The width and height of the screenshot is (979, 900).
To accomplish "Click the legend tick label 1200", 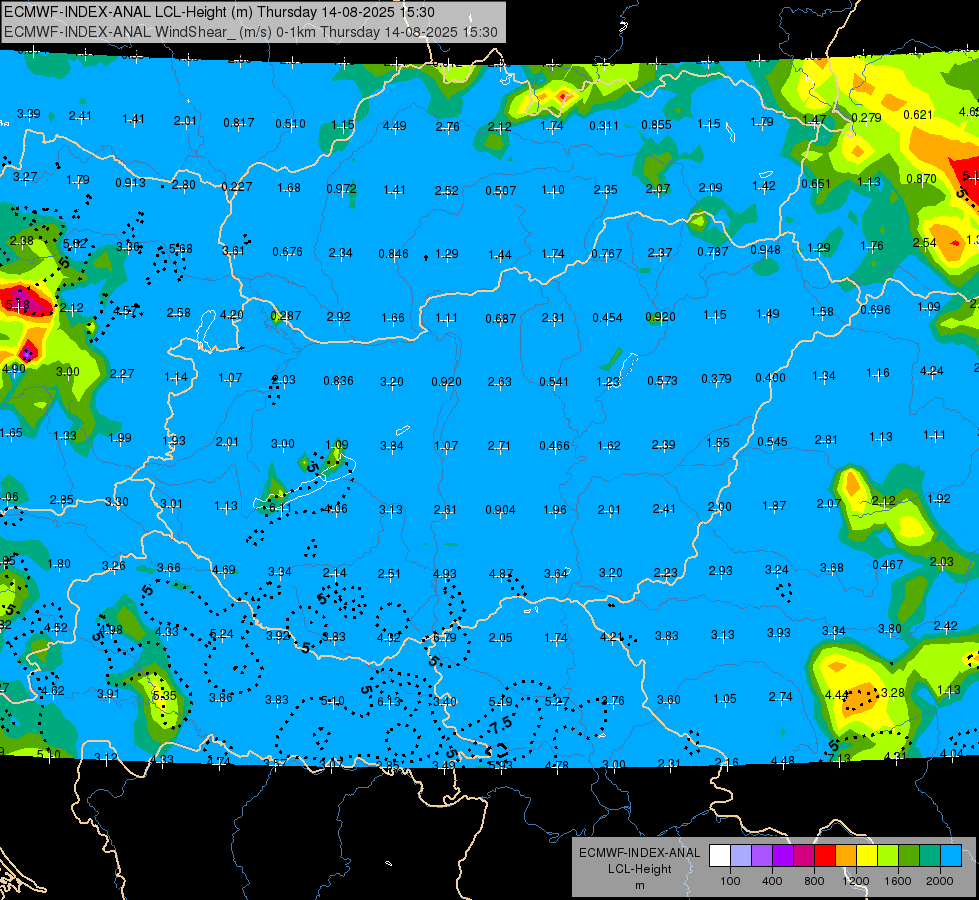I will [x=856, y=881].
